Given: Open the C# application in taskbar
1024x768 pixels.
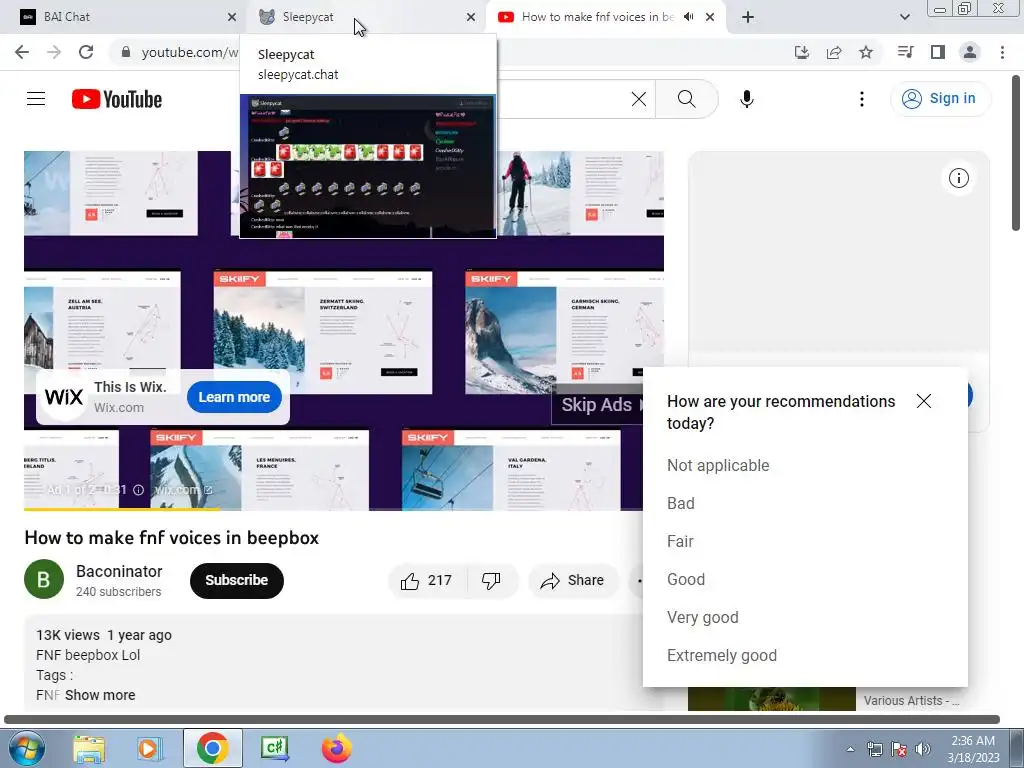Looking at the screenshot, I should coord(274,748).
